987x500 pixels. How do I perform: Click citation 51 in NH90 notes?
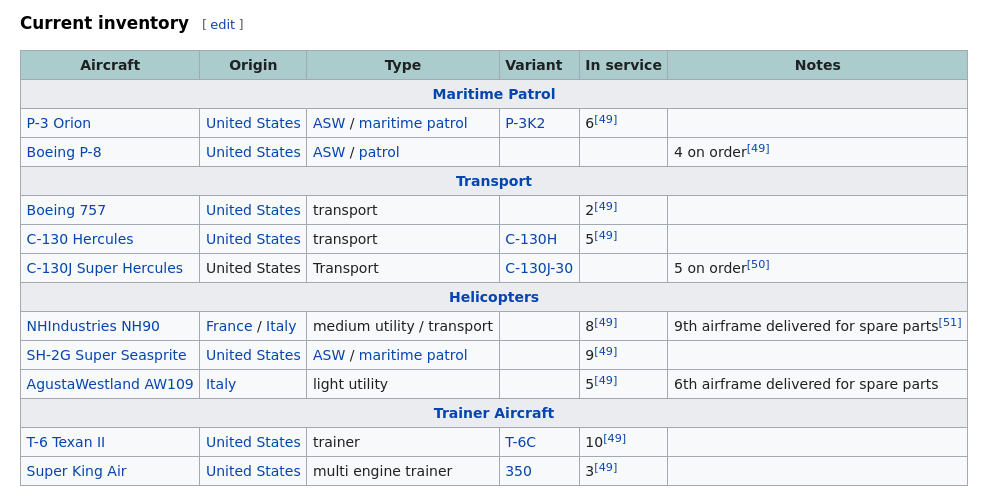pyautogui.click(x=949, y=322)
